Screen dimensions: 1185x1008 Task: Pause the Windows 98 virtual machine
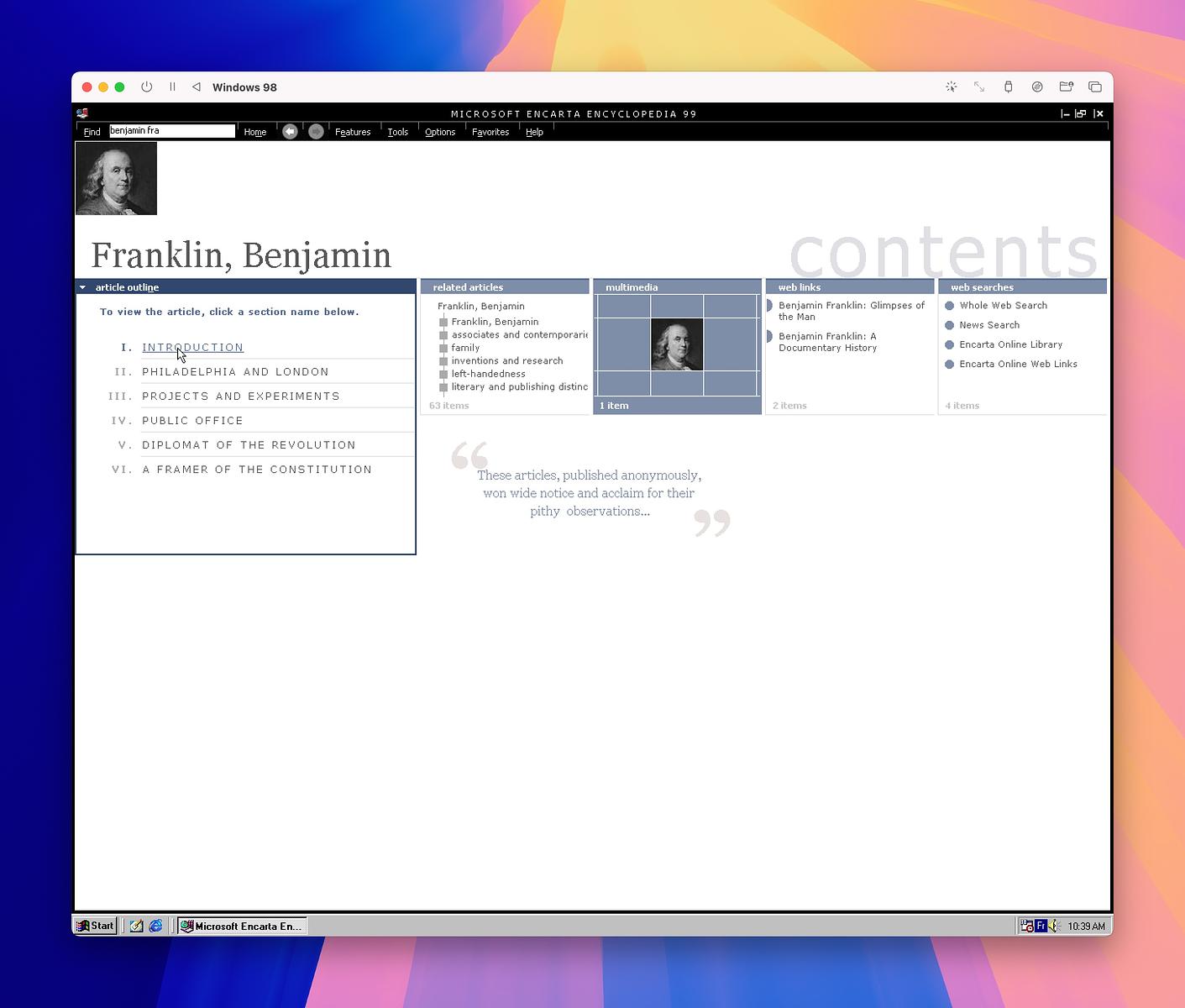pos(172,87)
